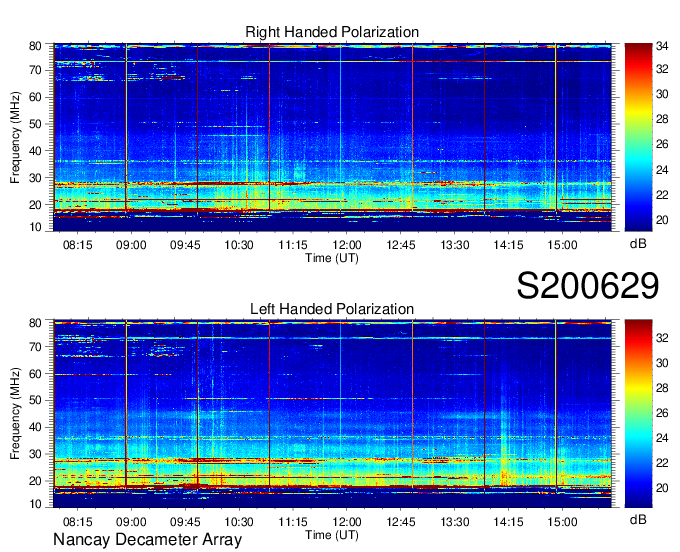Screen dimensions: 680x552
Task: Click the 09:00 tick of upper plot
Action: click(131, 245)
